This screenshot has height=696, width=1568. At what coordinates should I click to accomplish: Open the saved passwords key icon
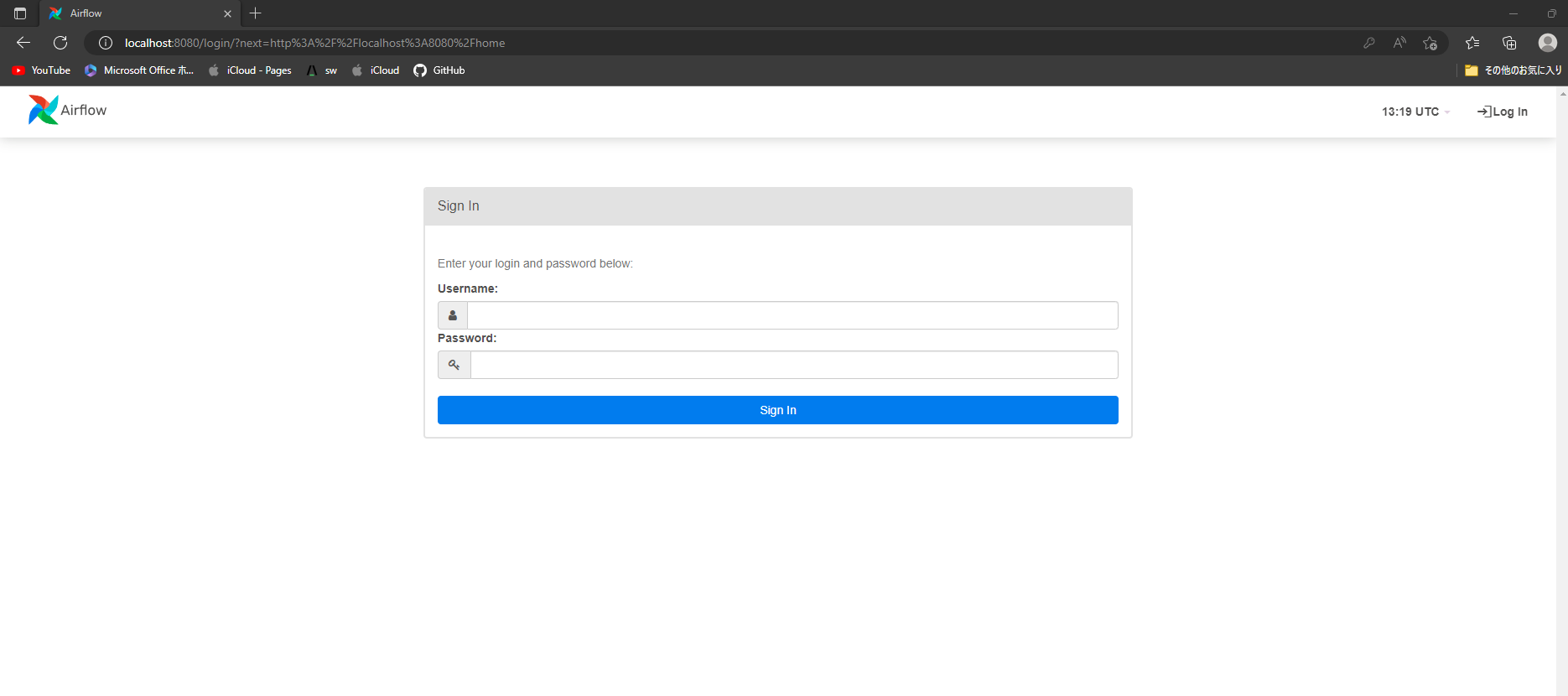click(x=1369, y=43)
